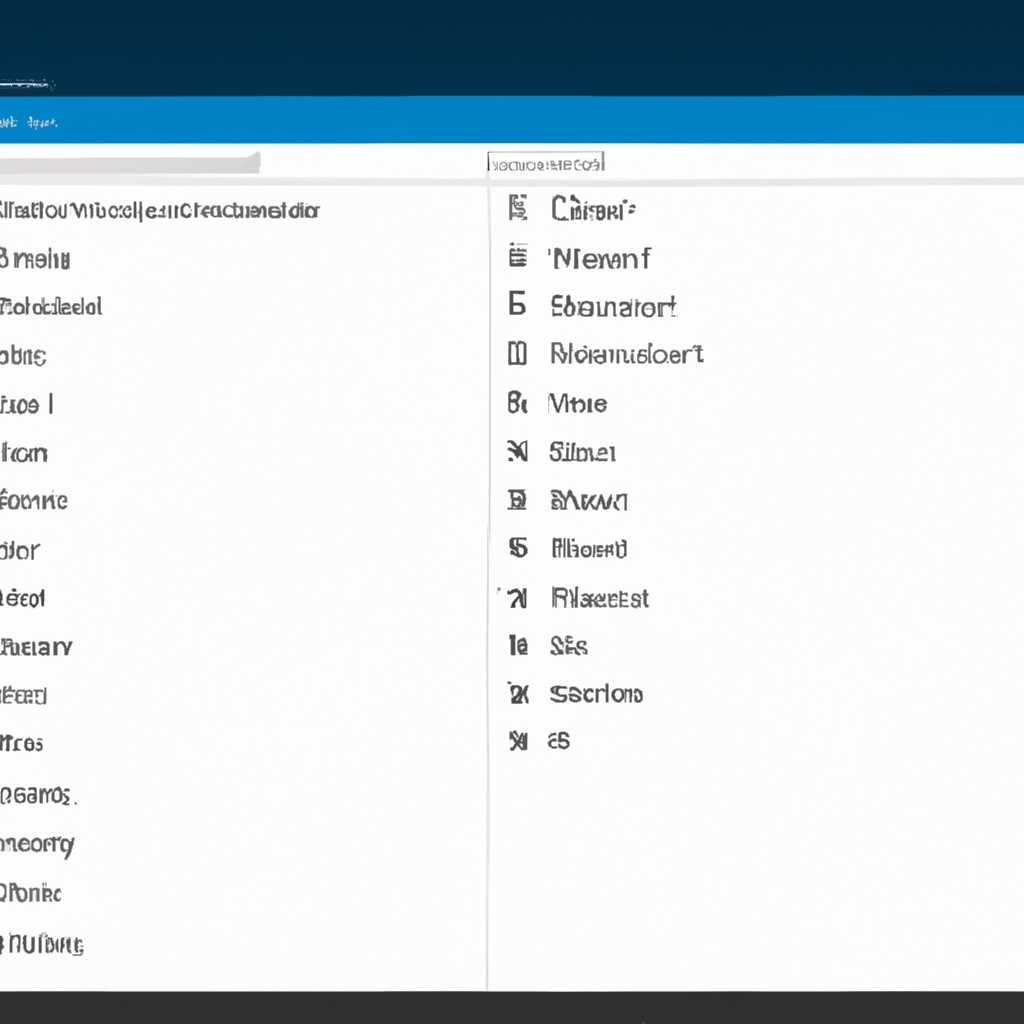Select the 'Nlennf' entry in right list
Viewport: 1024px width, 1024px height.
tap(601, 258)
